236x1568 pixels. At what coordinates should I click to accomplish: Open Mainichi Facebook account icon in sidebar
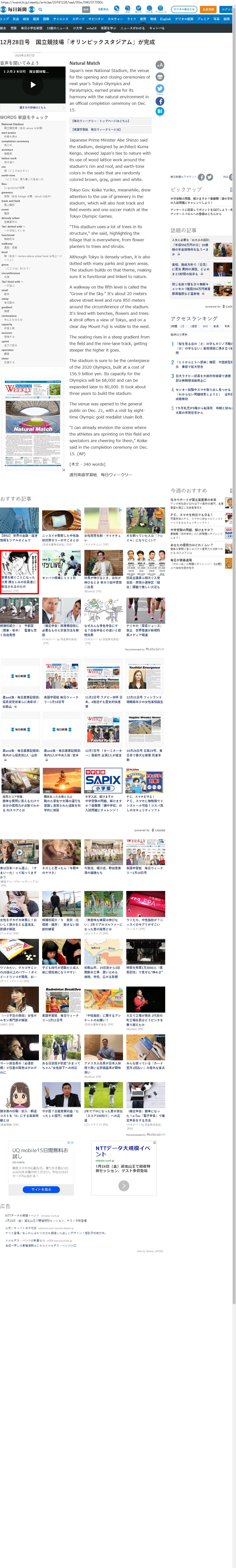pos(201,177)
